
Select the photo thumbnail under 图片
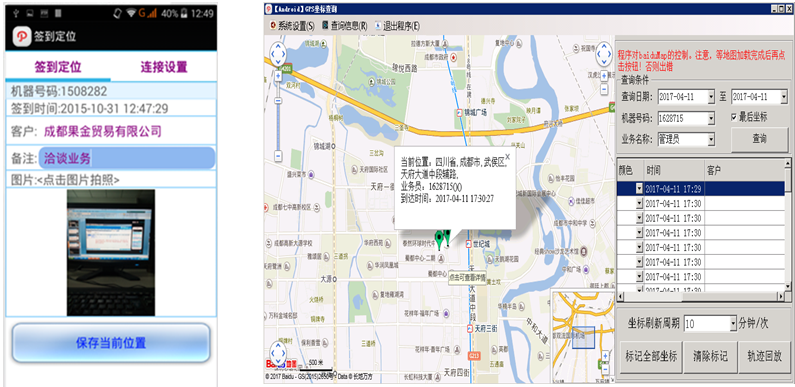[x=111, y=253]
